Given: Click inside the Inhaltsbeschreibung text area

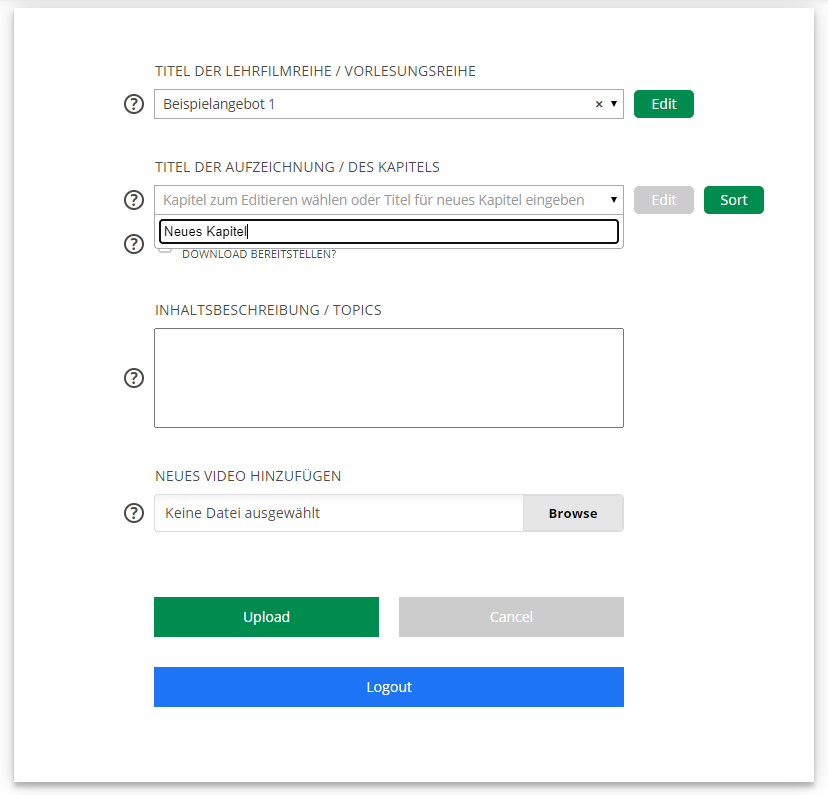Looking at the screenshot, I should (x=388, y=378).
